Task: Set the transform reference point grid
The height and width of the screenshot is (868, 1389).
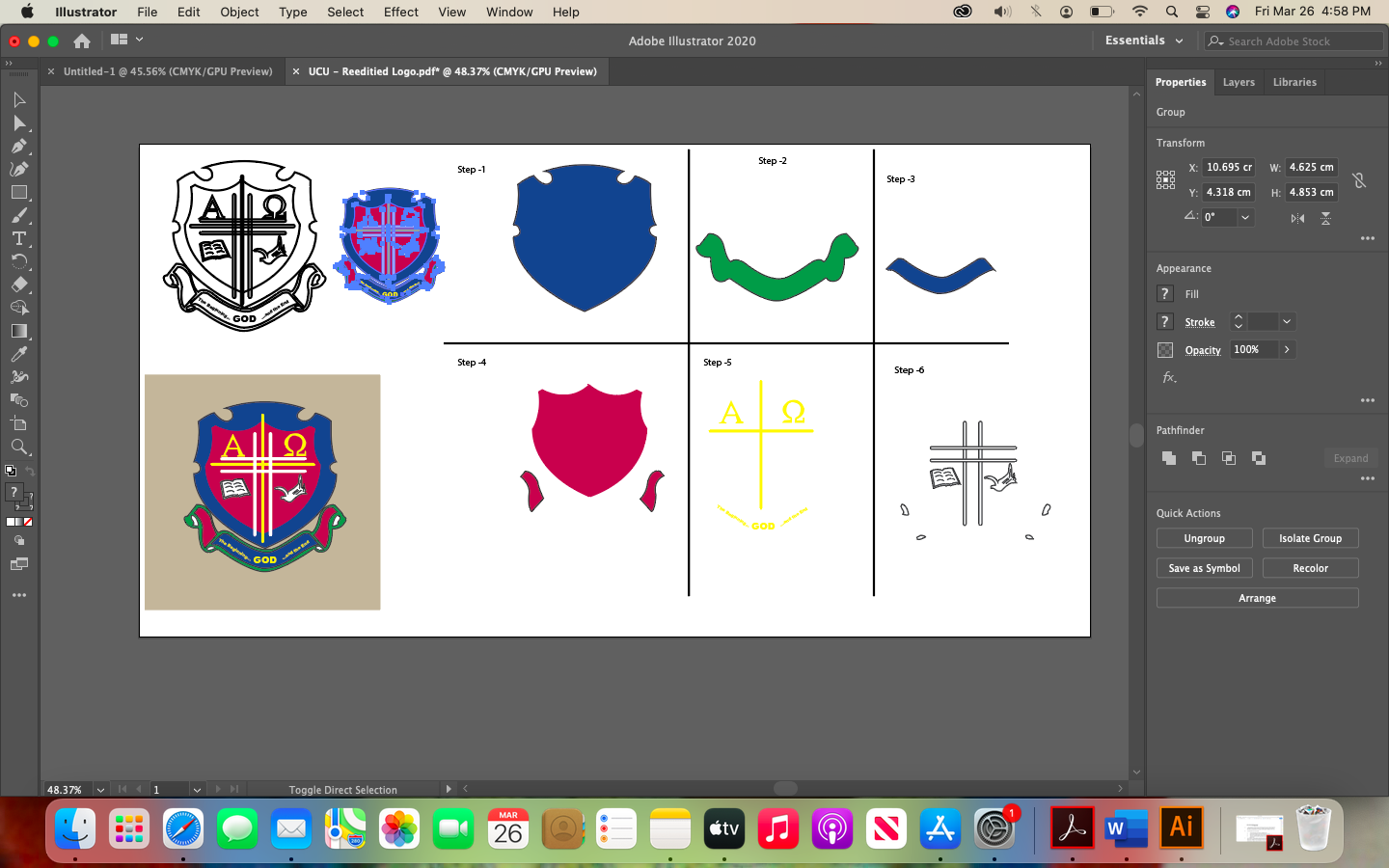Action: (1165, 180)
